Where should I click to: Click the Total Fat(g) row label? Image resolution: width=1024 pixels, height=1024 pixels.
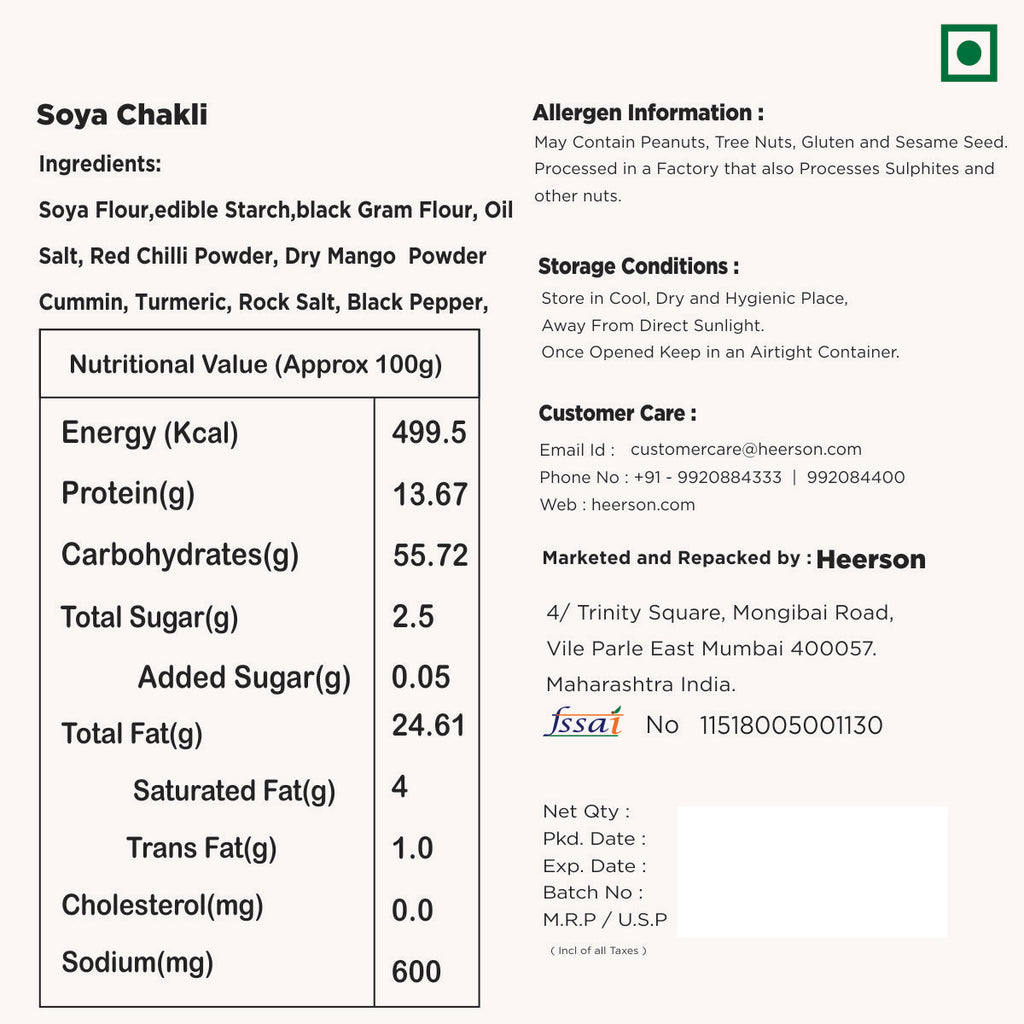[x=132, y=734]
